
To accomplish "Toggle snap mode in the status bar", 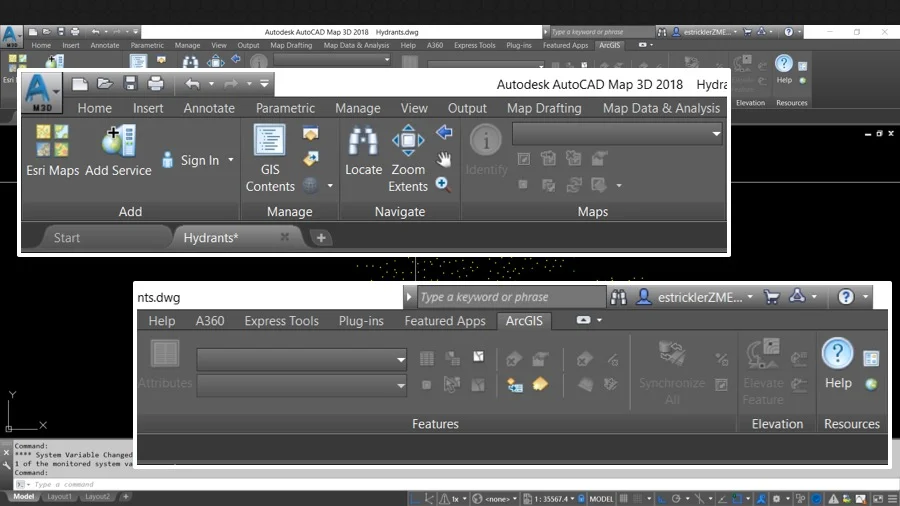I will tap(638, 499).
